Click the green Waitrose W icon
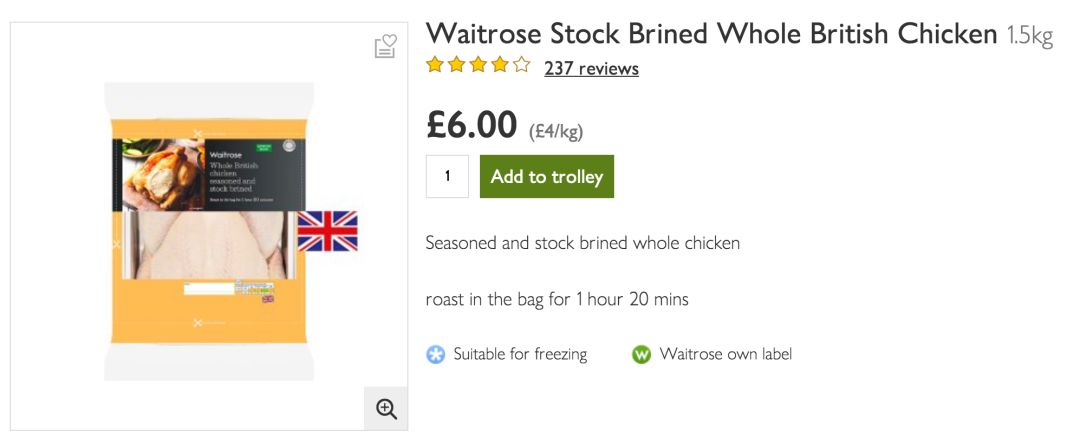Screen dimensions: 1080x445 pyautogui.click(x=641, y=354)
